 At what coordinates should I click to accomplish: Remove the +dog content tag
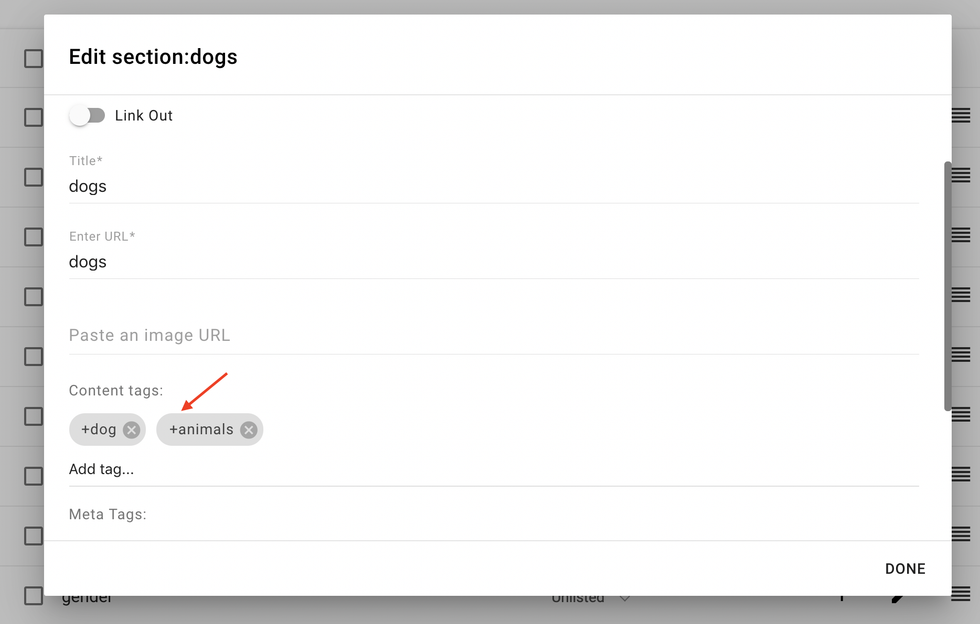point(131,429)
